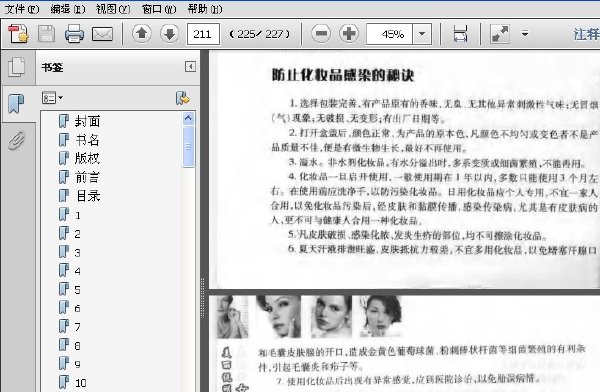Image resolution: width=600 pixels, height=392 pixels.
Task: Go to next page with down arrow
Action: tap(170, 34)
